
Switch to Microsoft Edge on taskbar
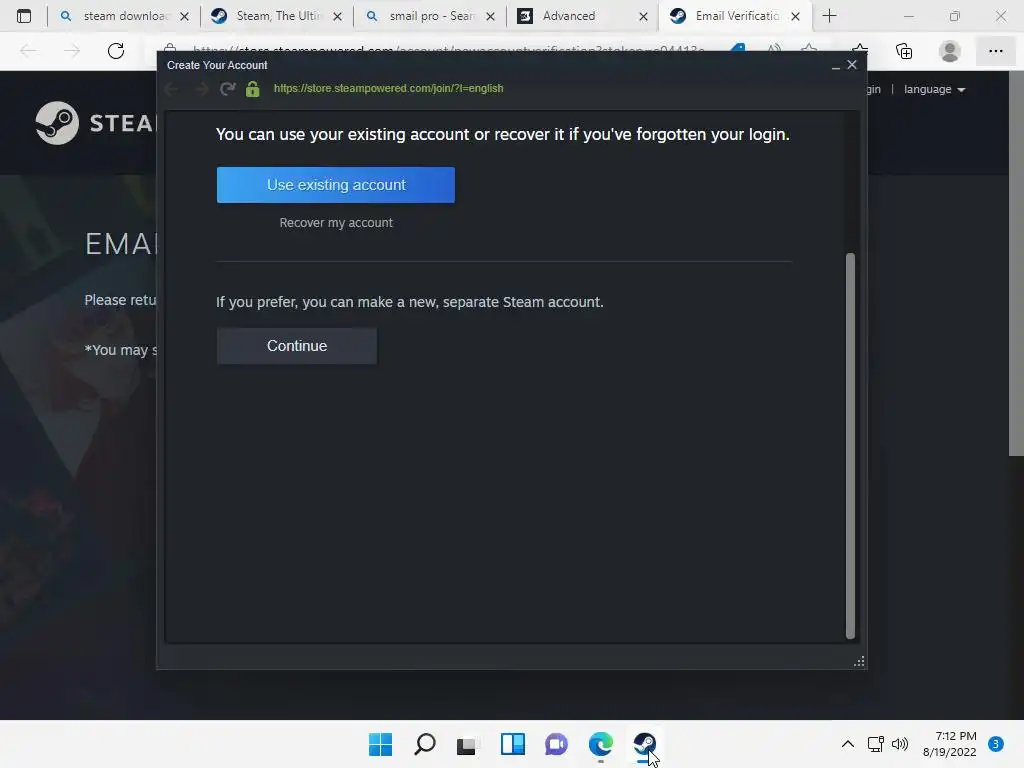pyautogui.click(x=601, y=744)
